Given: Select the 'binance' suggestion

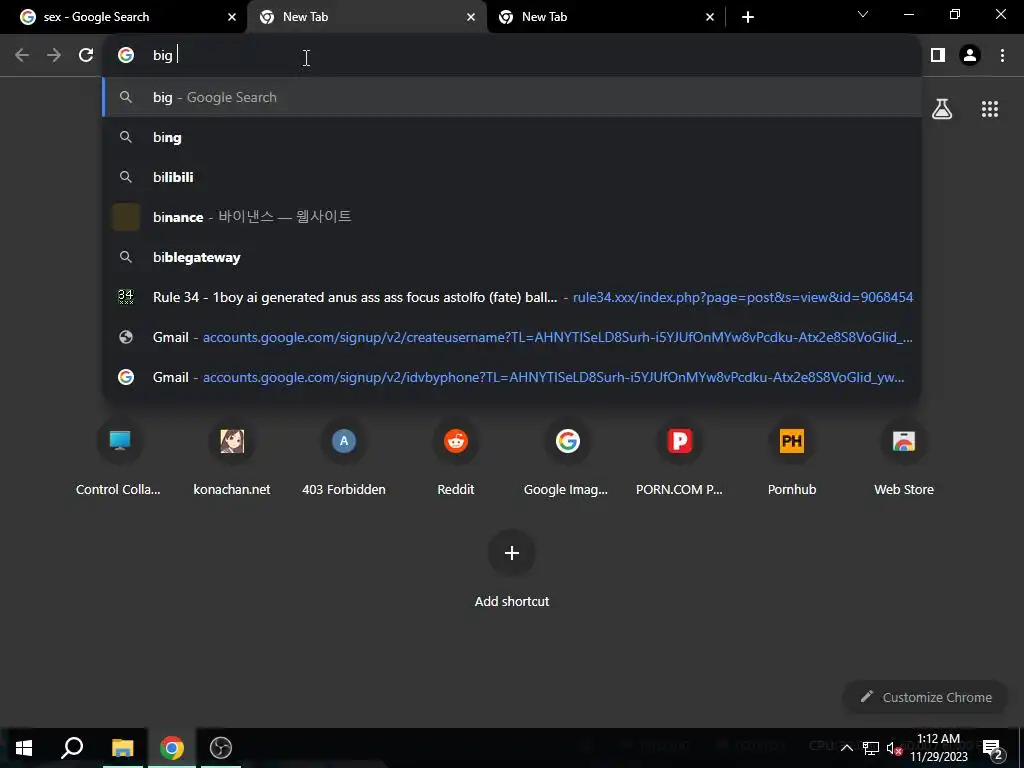Looking at the screenshot, I should pyautogui.click(x=512, y=217).
